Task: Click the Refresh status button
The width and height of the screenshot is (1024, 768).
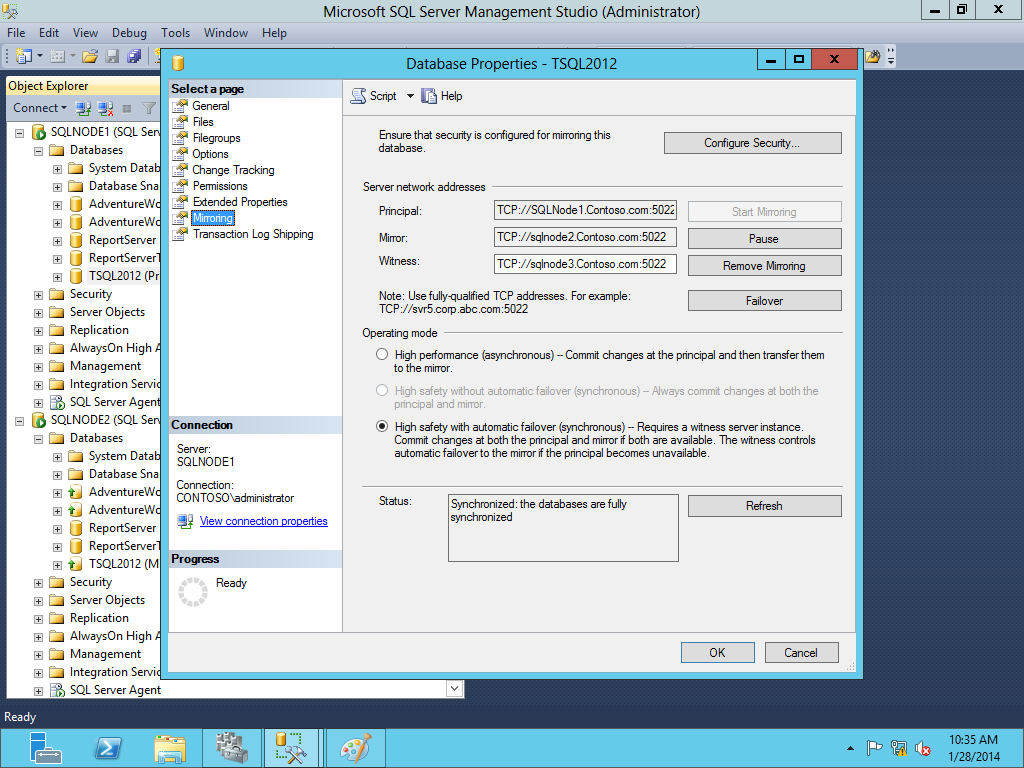Action: click(x=764, y=506)
